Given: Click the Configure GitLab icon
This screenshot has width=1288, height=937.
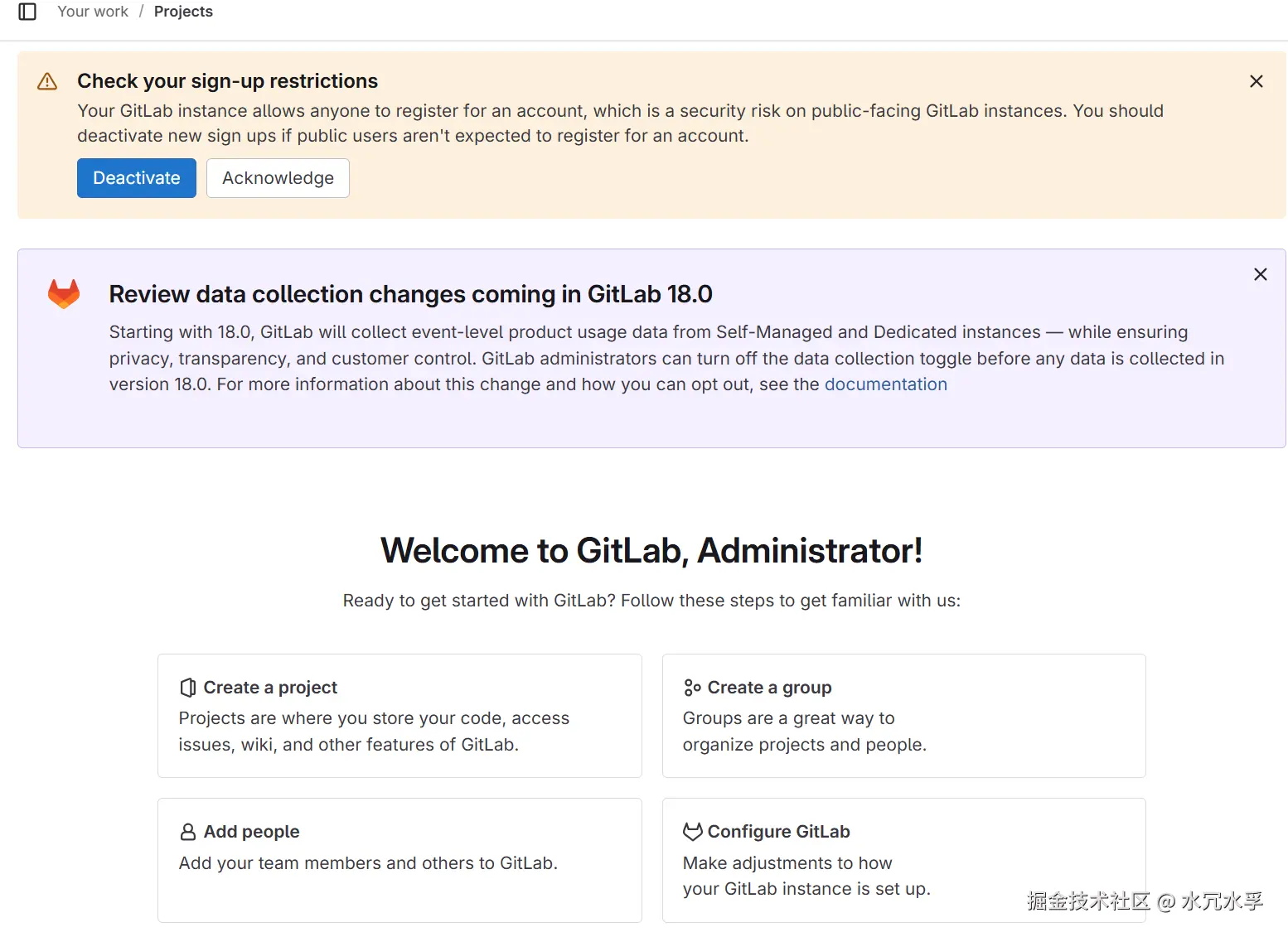Looking at the screenshot, I should click(x=692, y=832).
